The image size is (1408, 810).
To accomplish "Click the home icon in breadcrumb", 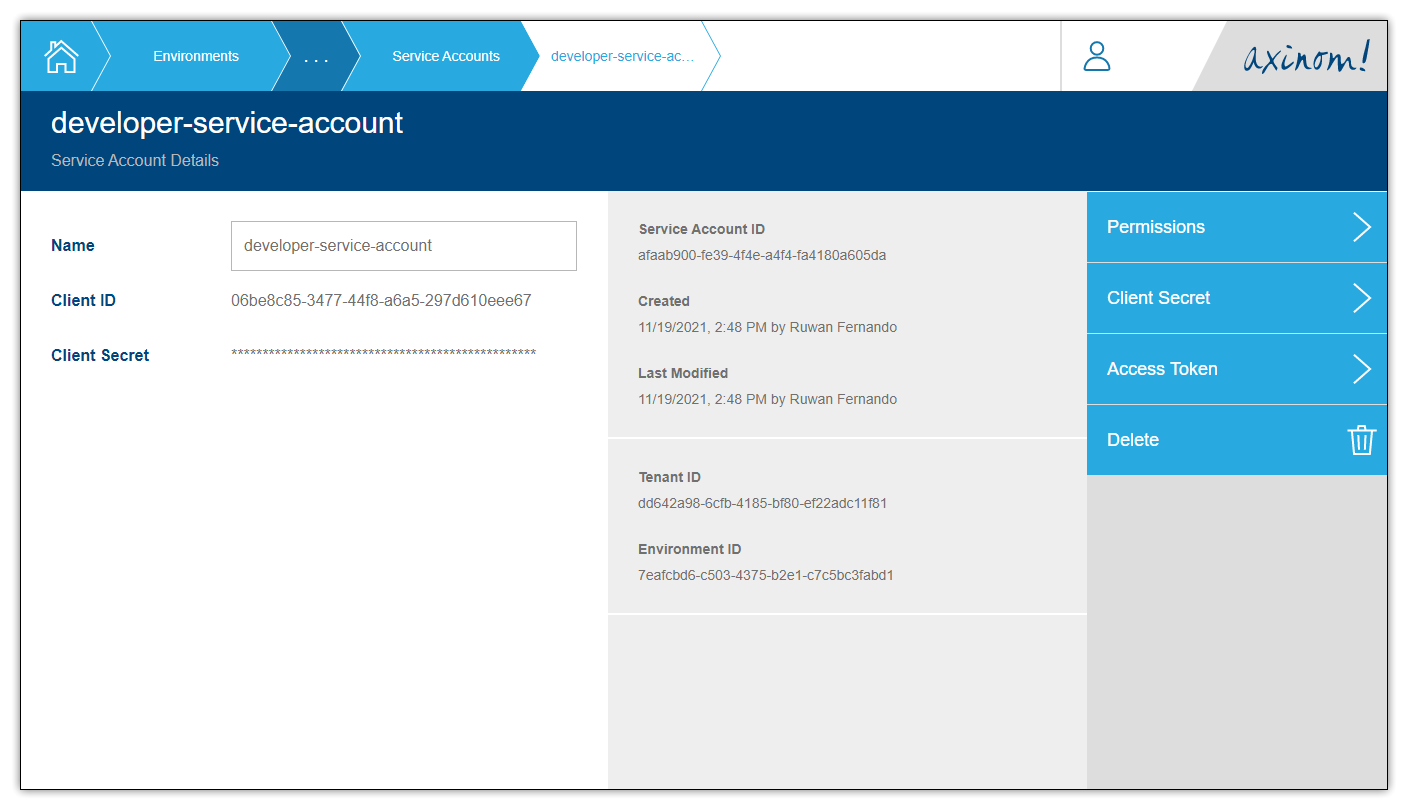I will 60,56.
